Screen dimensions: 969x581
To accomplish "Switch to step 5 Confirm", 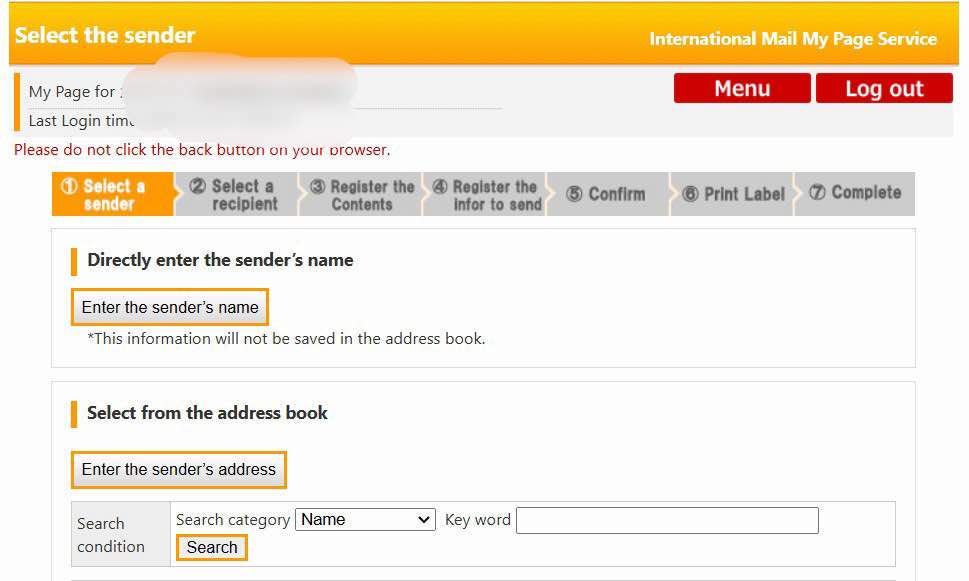I will (x=608, y=194).
